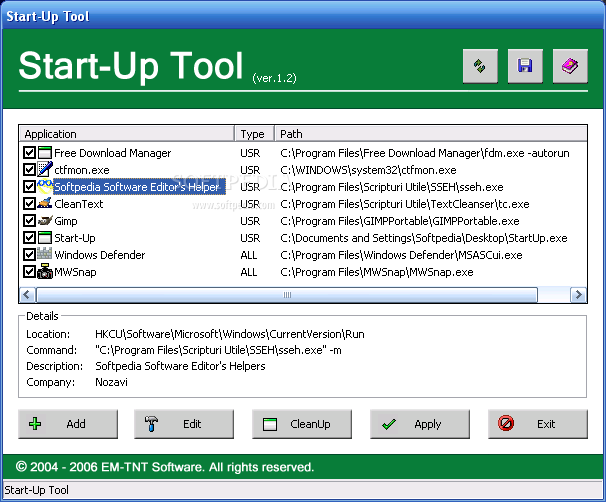Select the MWSnap entry name
The height and width of the screenshot is (502, 606).
(75, 272)
